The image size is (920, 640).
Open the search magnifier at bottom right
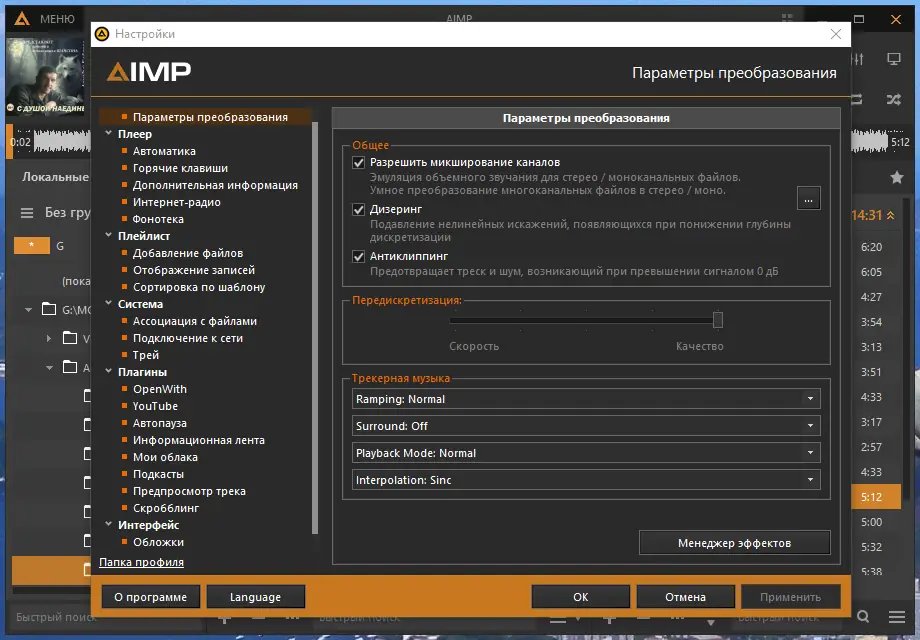click(863, 617)
